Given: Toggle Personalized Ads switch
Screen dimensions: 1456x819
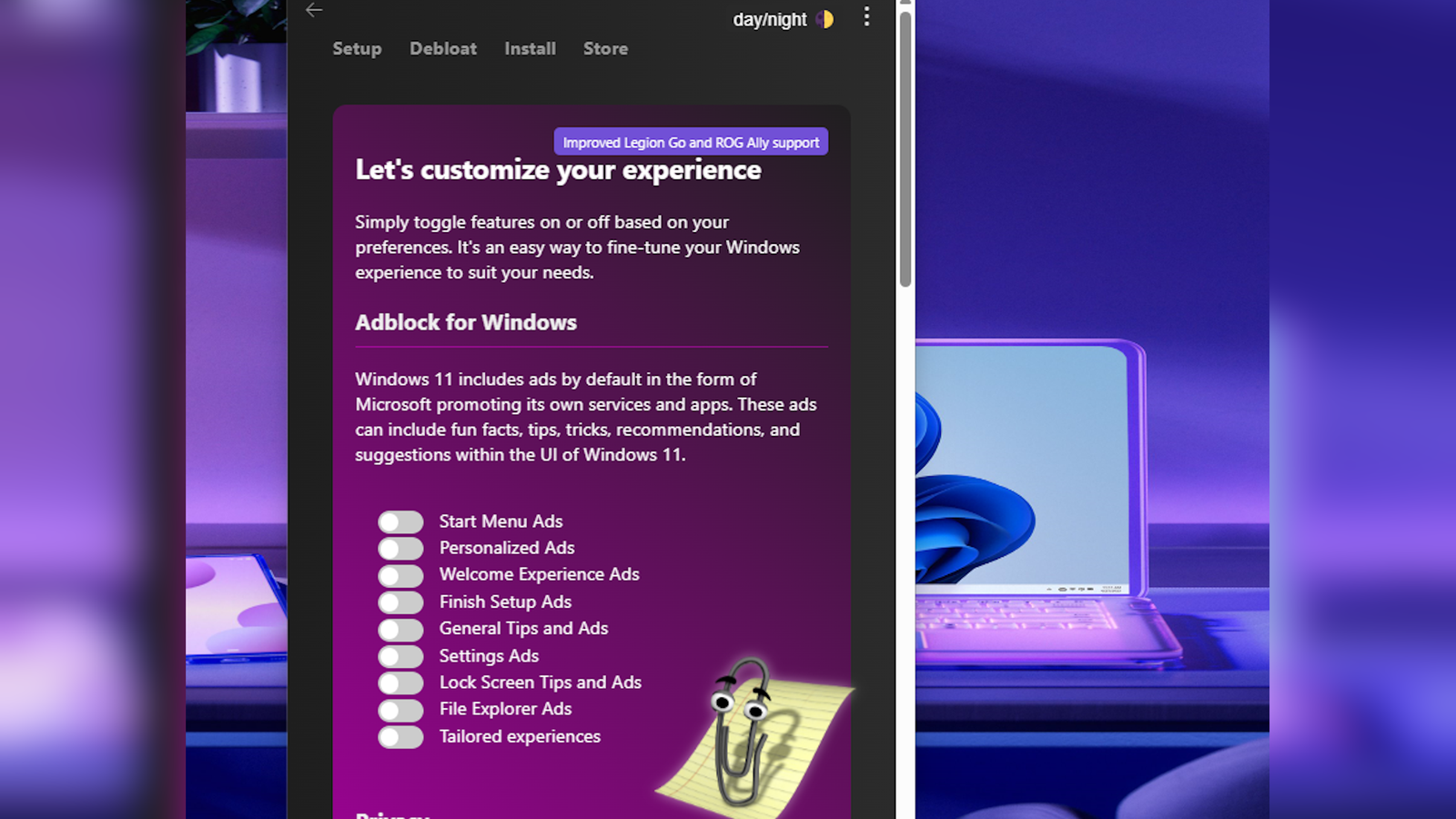Looking at the screenshot, I should point(400,549).
